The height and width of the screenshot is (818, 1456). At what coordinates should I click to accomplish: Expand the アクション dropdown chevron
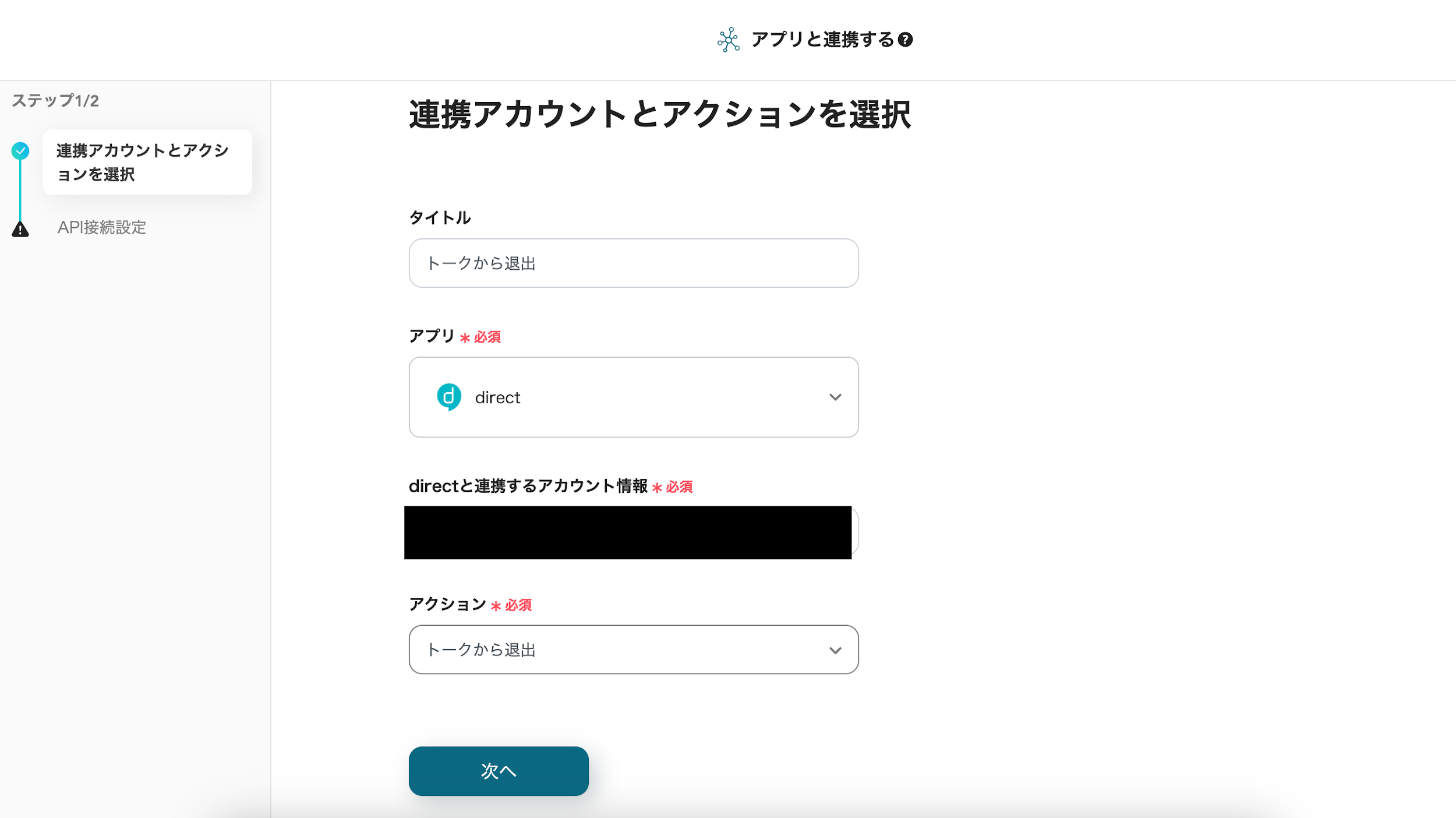[835, 650]
